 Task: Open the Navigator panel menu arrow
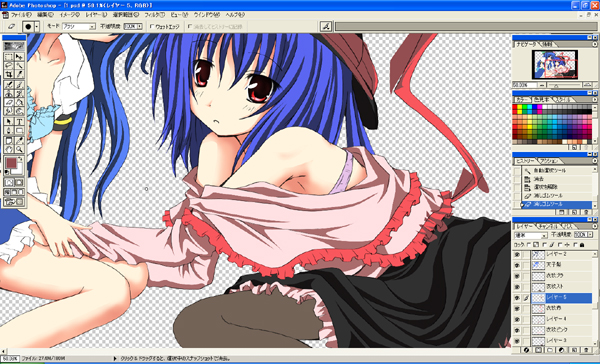pyautogui.click(x=595, y=45)
